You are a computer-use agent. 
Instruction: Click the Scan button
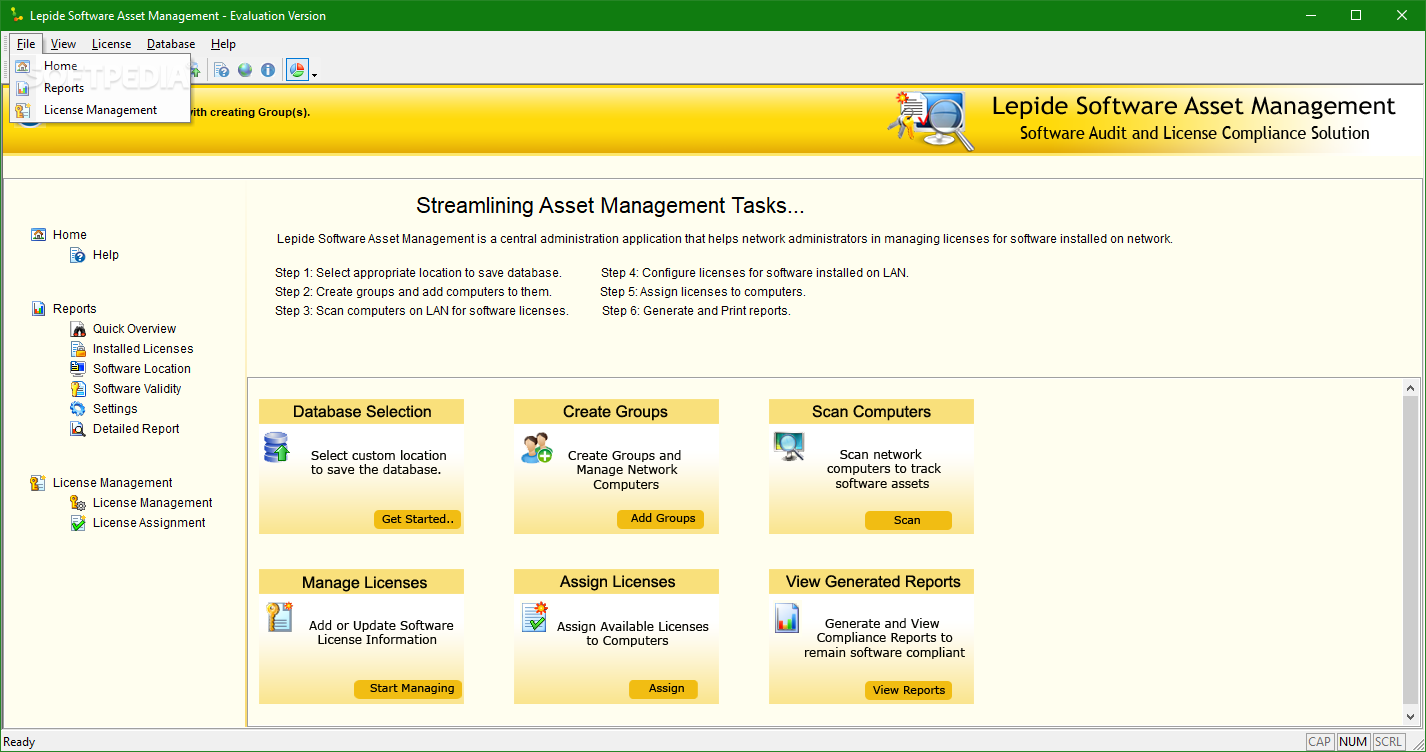[x=908, y=520]
